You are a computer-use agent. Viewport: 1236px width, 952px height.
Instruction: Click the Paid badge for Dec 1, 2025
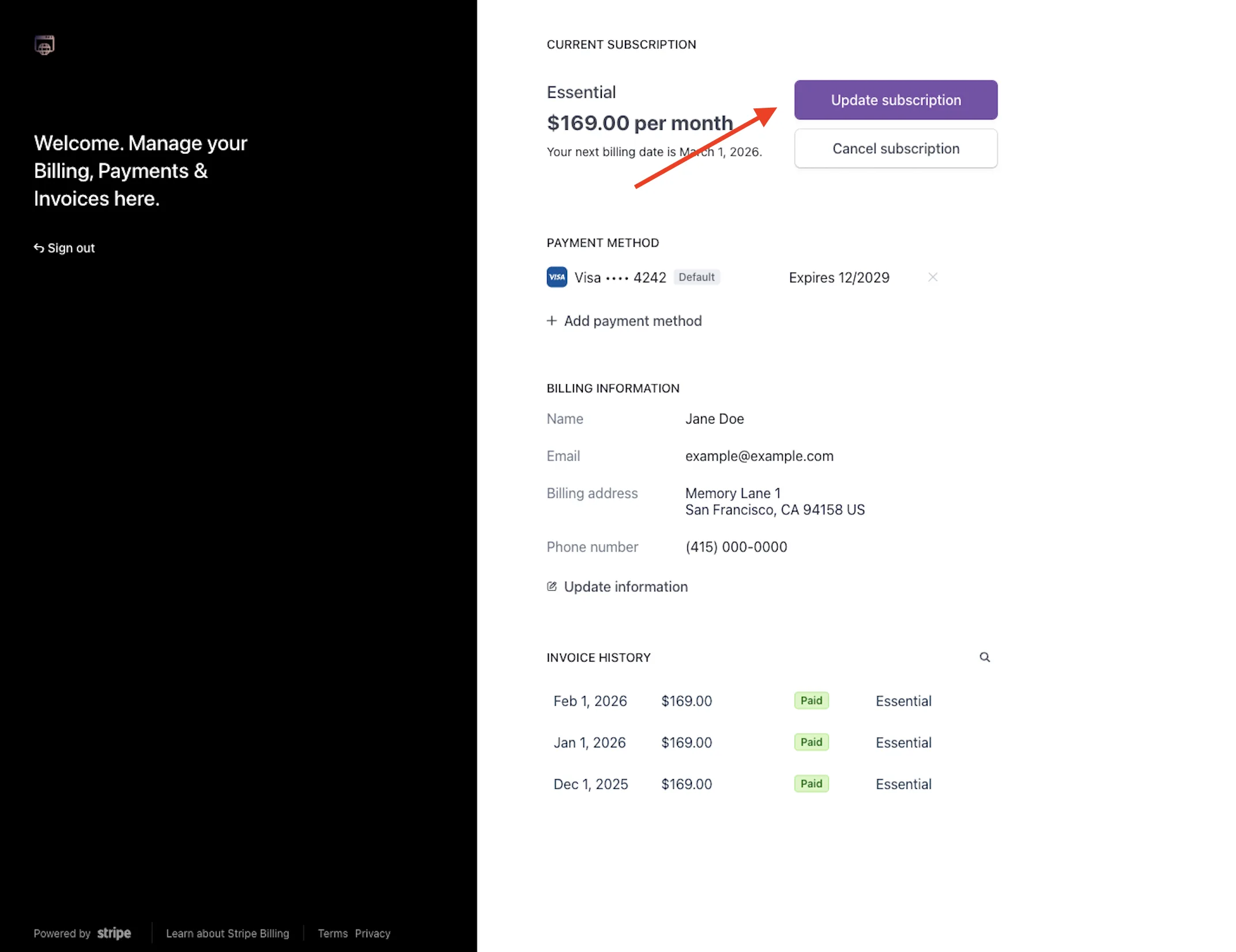tap(811, 783)
